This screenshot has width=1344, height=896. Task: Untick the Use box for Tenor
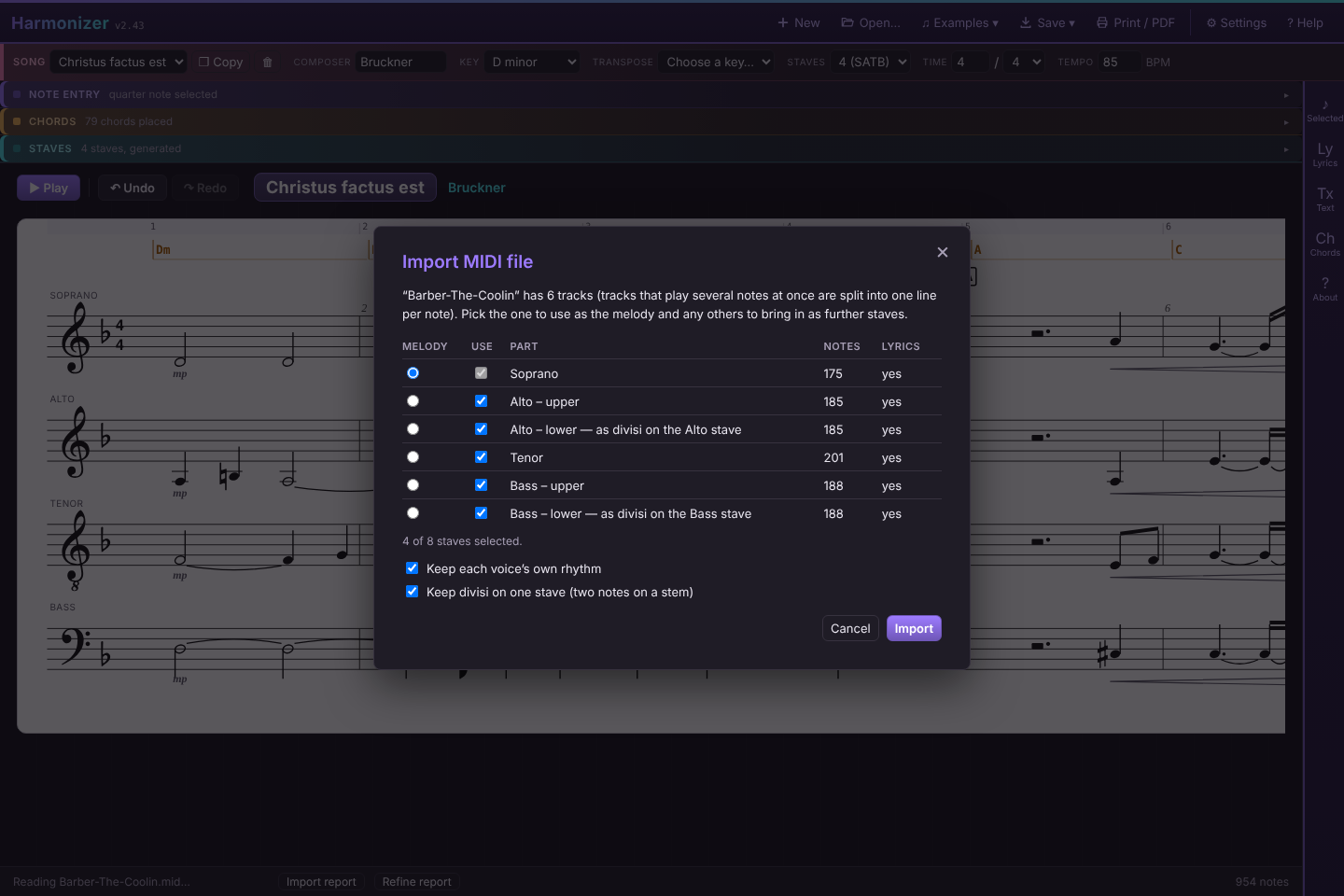[481, 457]
